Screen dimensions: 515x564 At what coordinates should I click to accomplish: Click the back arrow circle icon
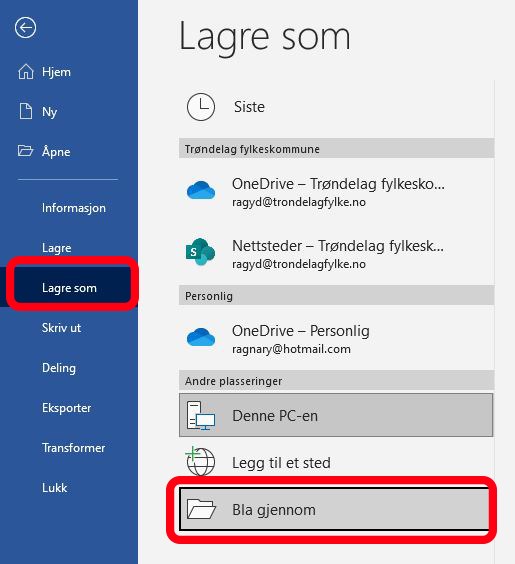[x=25, y=28]
